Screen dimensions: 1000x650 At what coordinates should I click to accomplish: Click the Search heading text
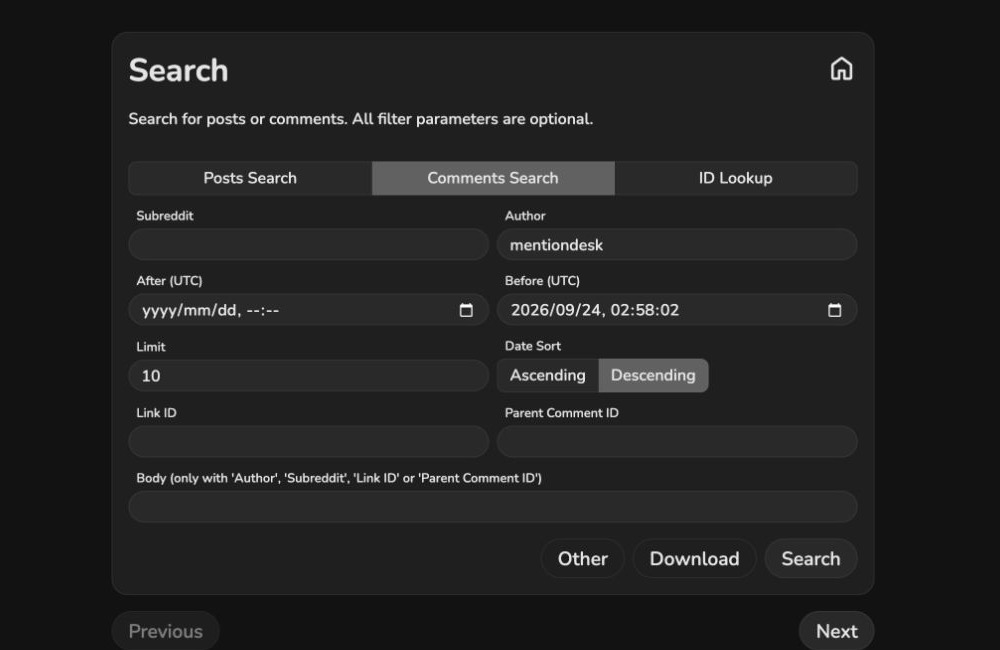point(179,70)
